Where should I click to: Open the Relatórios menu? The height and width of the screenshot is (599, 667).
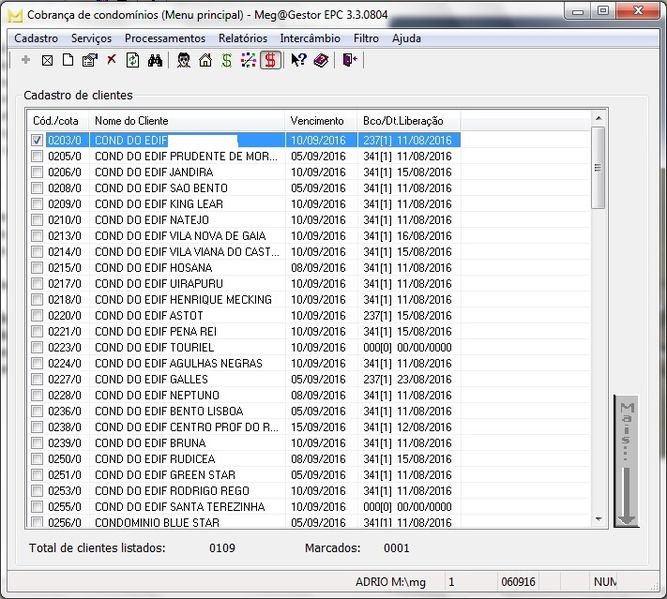tap(242, 38)
